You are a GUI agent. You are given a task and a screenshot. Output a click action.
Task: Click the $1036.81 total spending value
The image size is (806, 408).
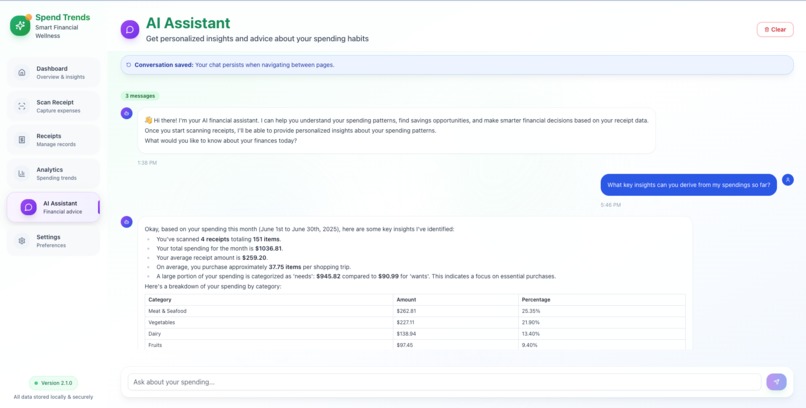[x=268, y=249]
